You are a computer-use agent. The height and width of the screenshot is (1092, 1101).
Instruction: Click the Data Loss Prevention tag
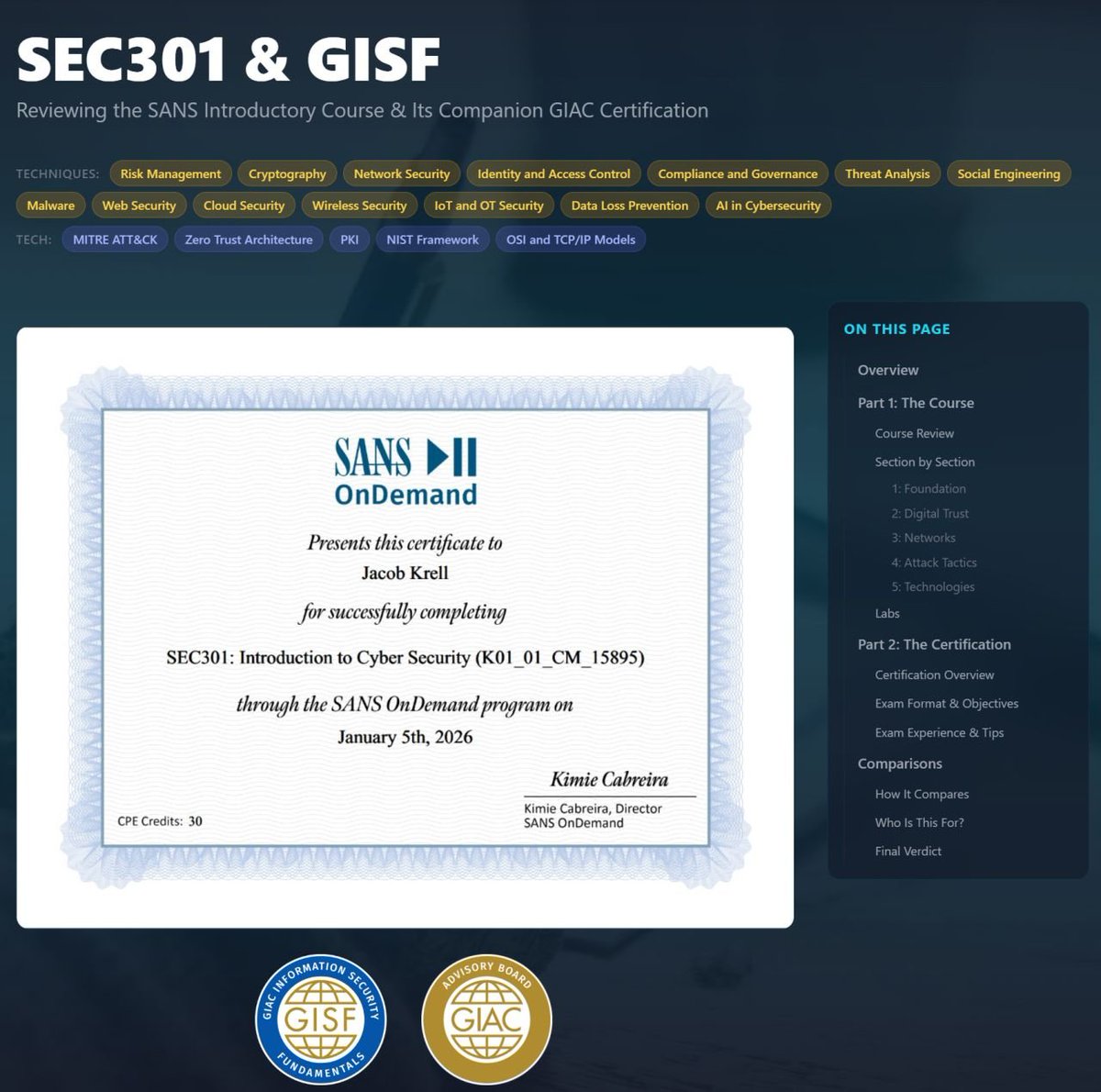coord(629,206)
